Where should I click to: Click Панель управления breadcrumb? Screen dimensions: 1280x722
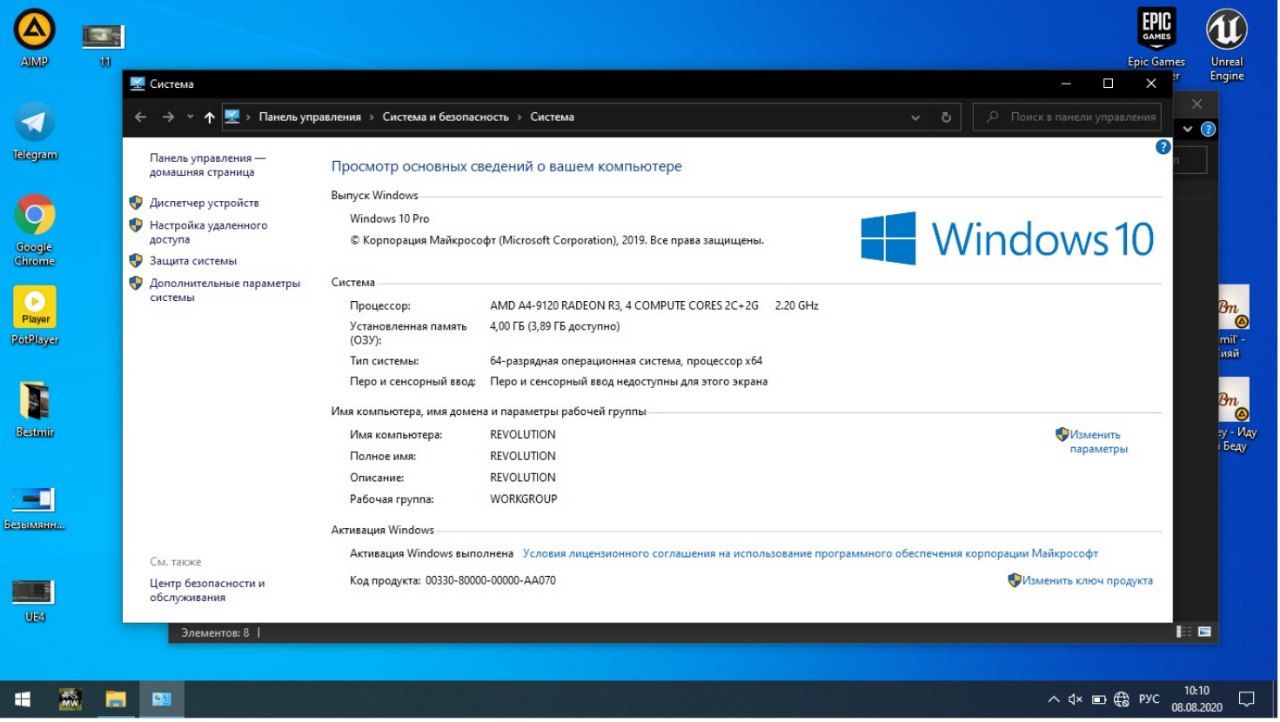tap(309, 117)
